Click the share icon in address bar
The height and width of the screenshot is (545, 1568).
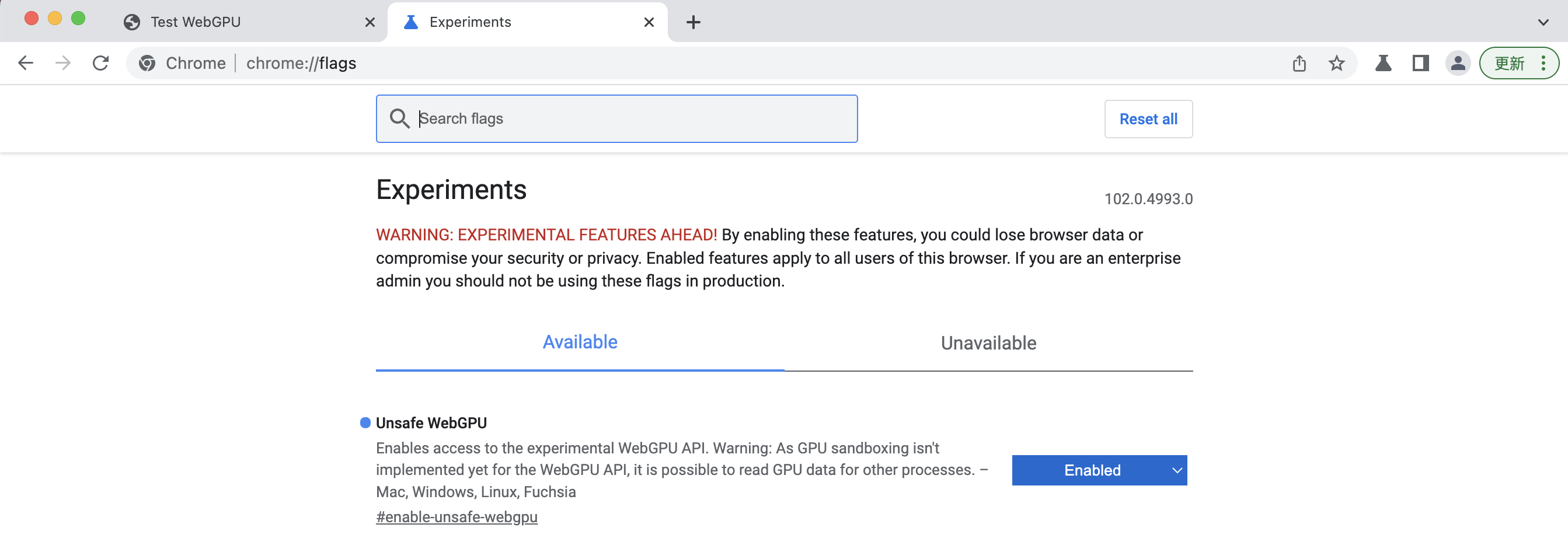tap(1299, 63)
